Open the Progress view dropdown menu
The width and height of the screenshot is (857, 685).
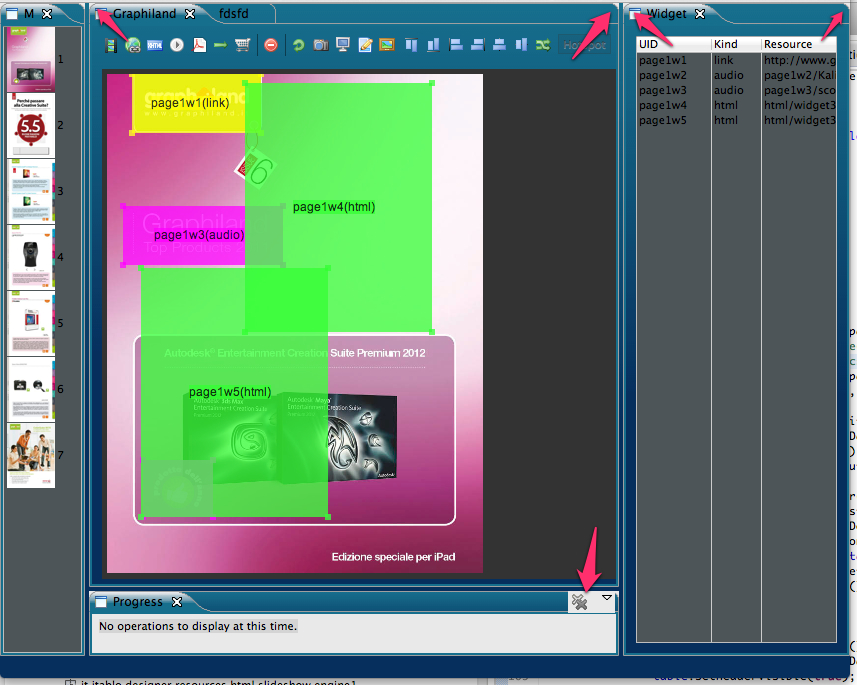(607, 599)
